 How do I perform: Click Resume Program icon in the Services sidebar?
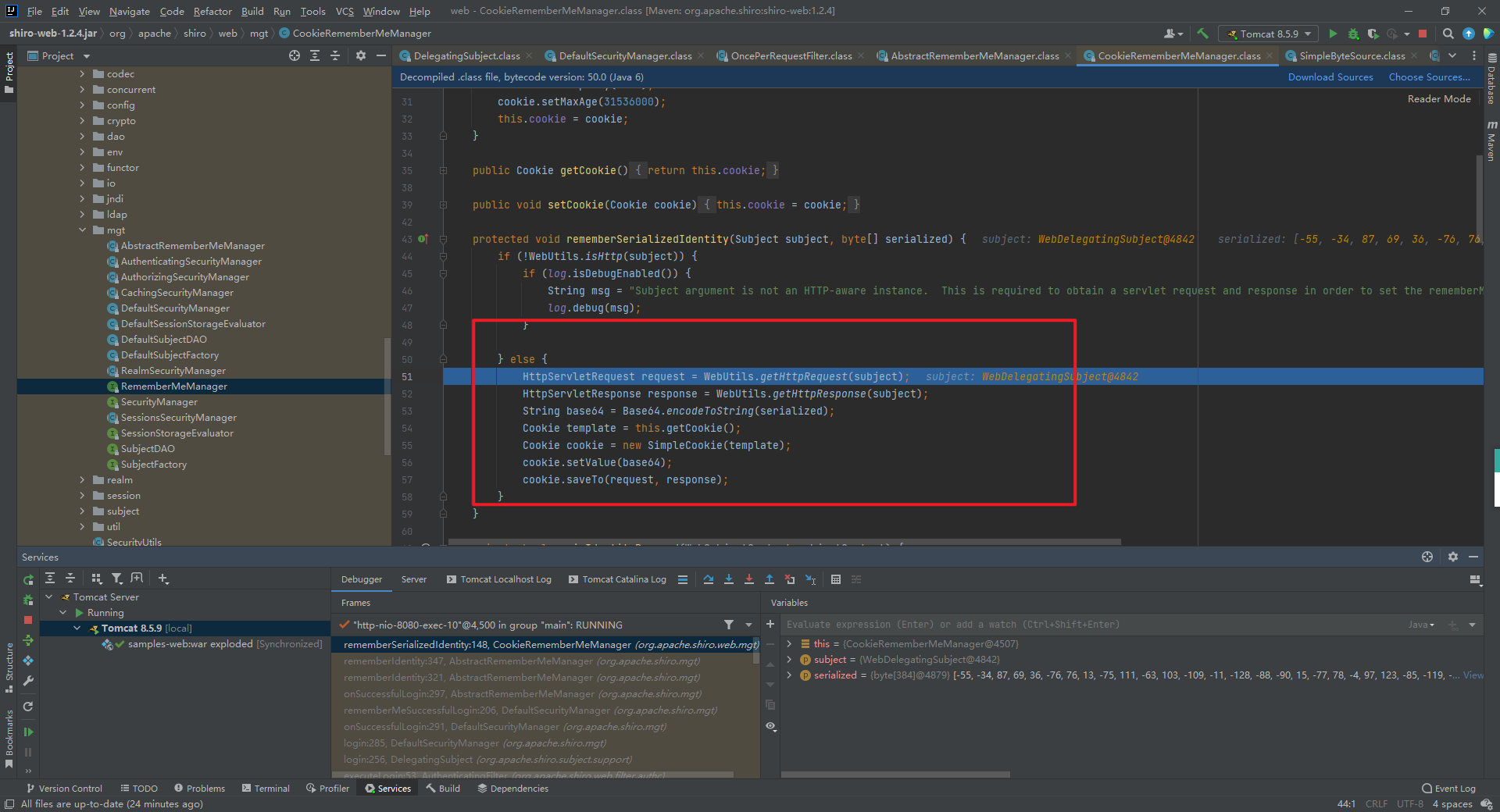pyautogui.click(x=28, y=732)
